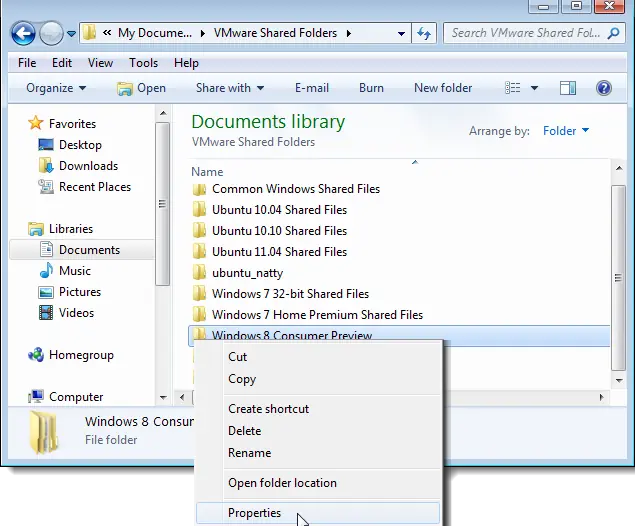Choose Cut from the context menu
Viewport: 635px width, 526px height.
[319, 357]
